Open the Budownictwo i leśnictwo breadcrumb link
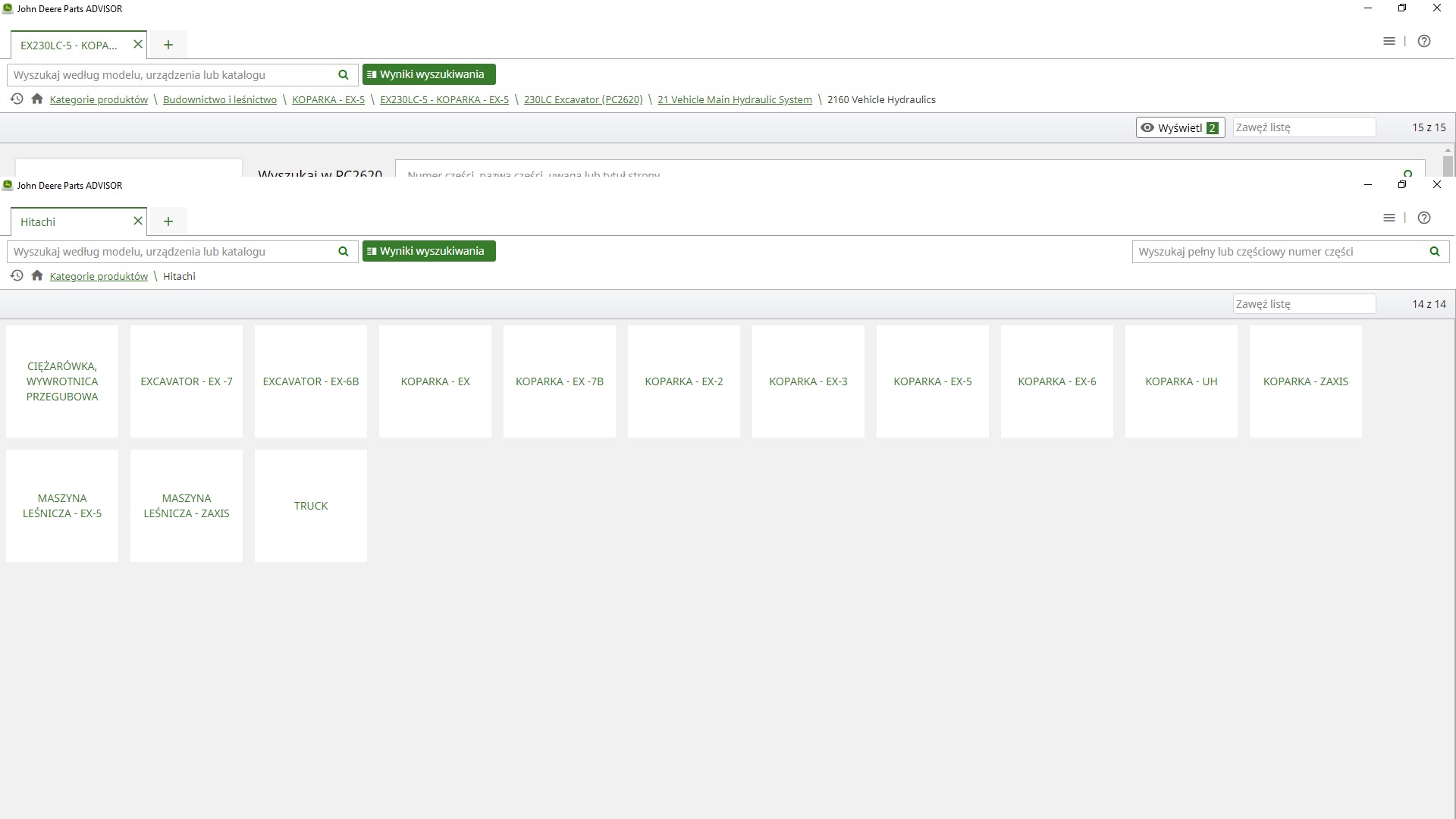The width and height of the screenshot is (1456, 819). coord(220,100)
